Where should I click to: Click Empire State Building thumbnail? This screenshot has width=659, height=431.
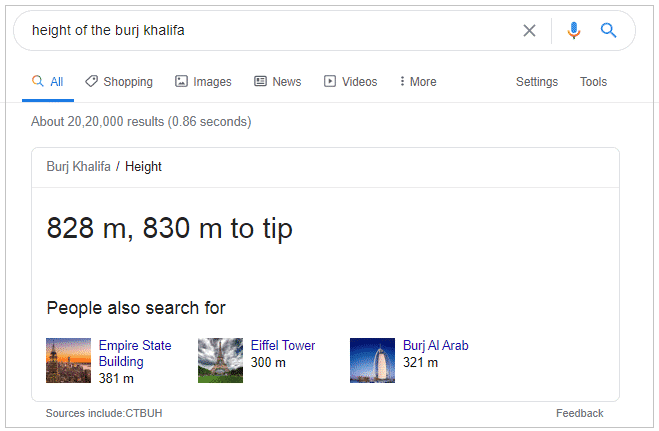click(x=68, y=360)
